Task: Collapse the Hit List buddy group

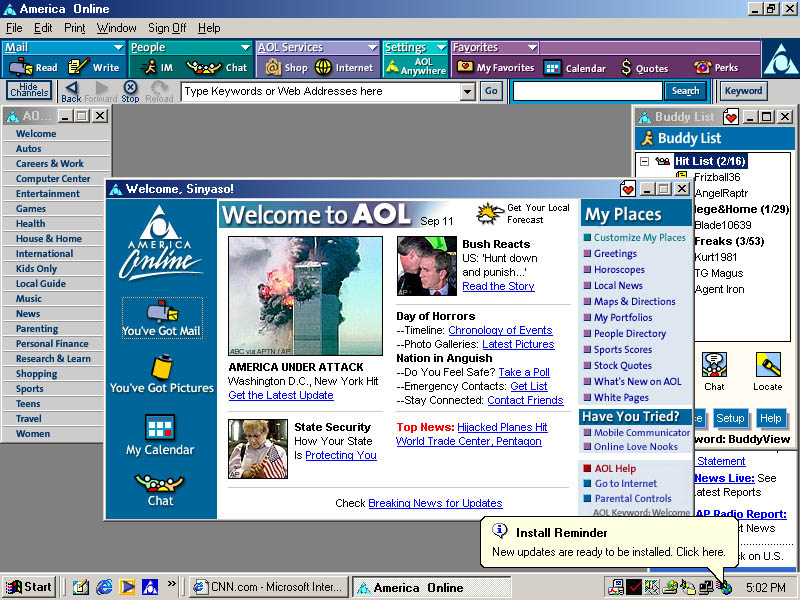Action: pyautogui.click(x=644, y=161)
